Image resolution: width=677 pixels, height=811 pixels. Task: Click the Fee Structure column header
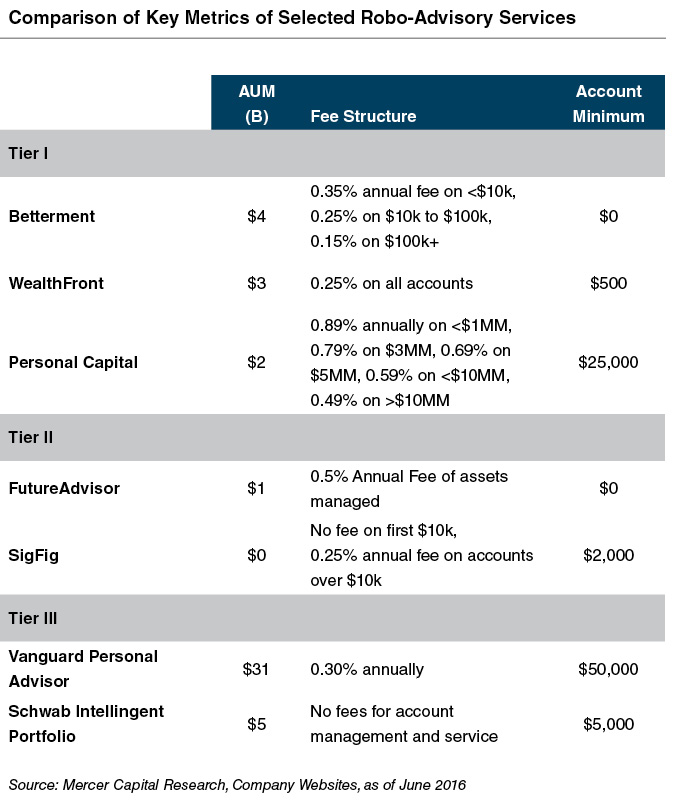[x=363, y=116]
